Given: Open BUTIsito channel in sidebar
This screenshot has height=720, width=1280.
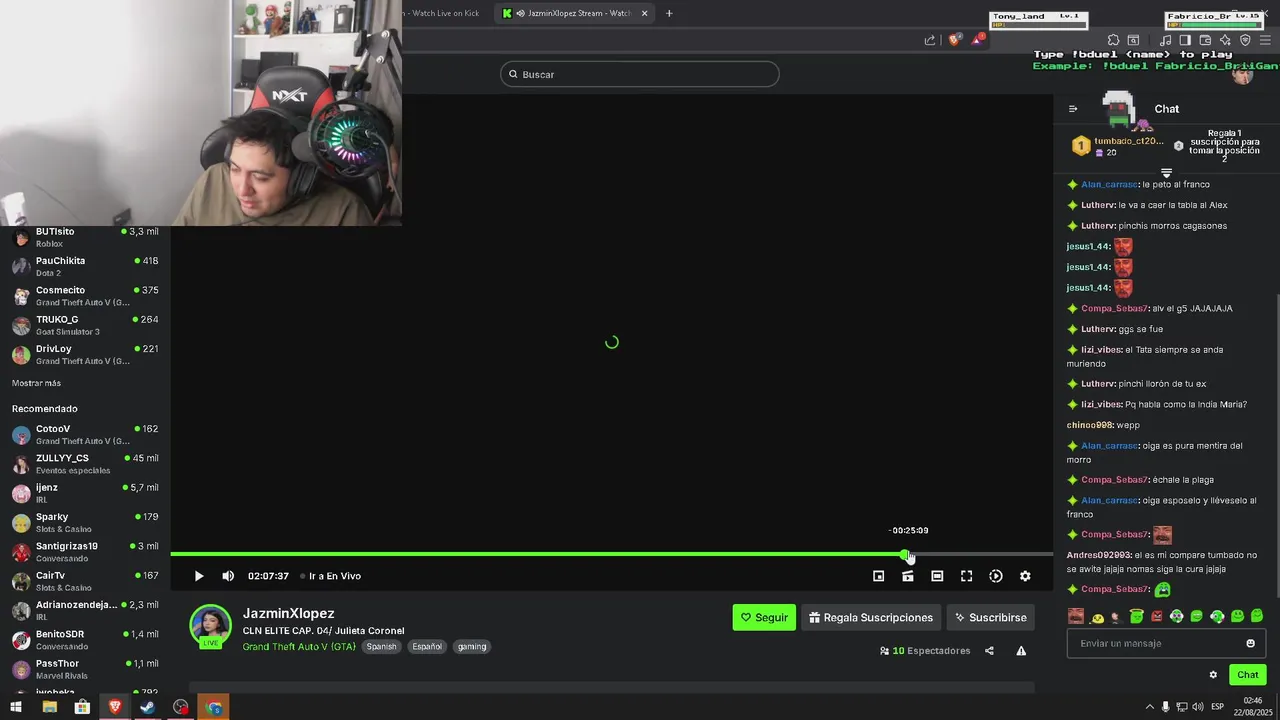Looking at the screenshot, I should coord(85,237).
